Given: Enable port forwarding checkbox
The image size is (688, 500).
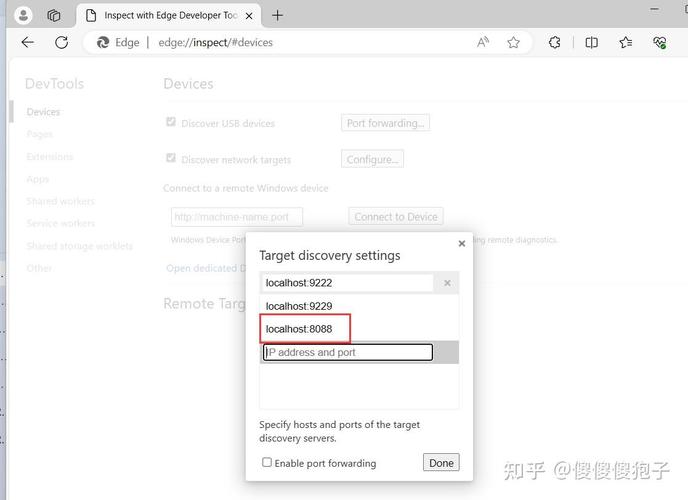Looking at the screenshot, I should tap(267, 462).
